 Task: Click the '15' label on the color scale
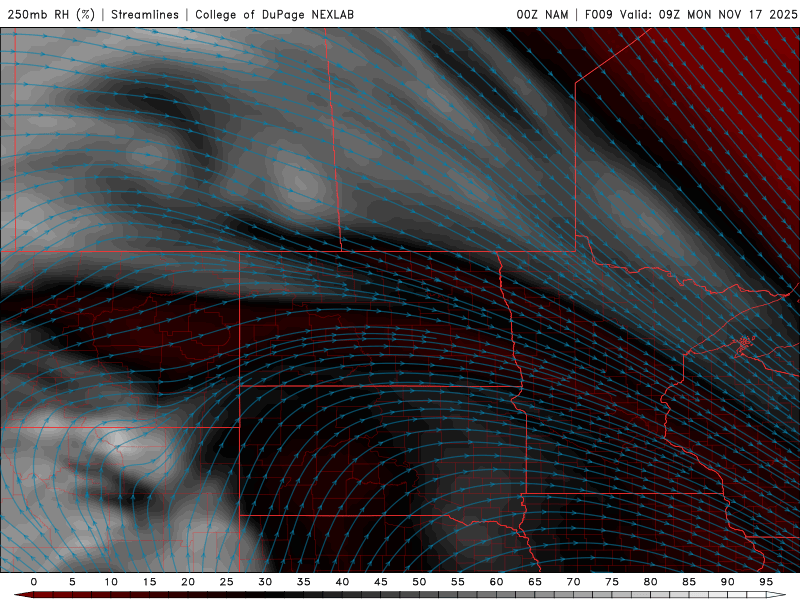[x=149, y=582]
